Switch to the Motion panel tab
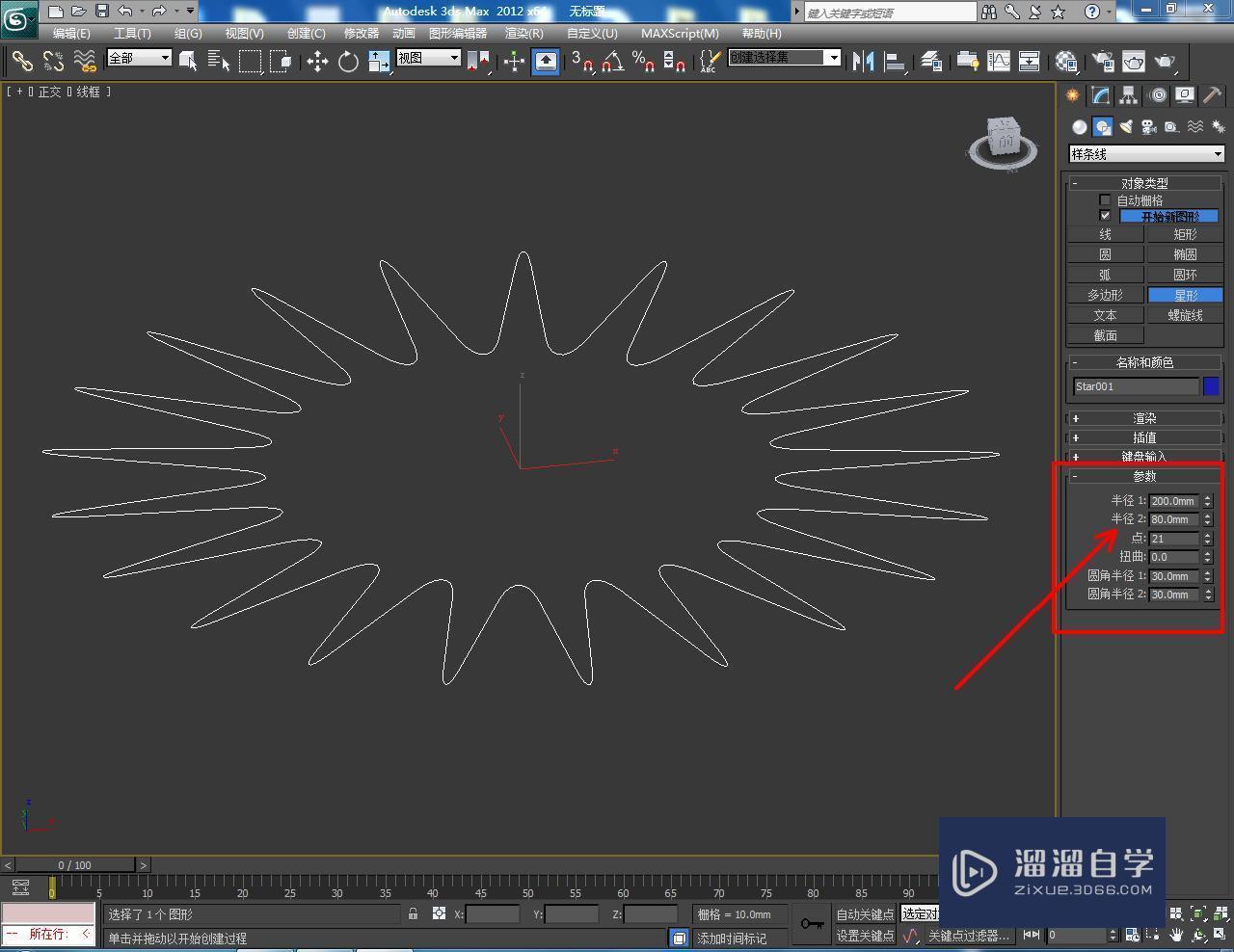The image size is (1234, 952). (1157, 95)
